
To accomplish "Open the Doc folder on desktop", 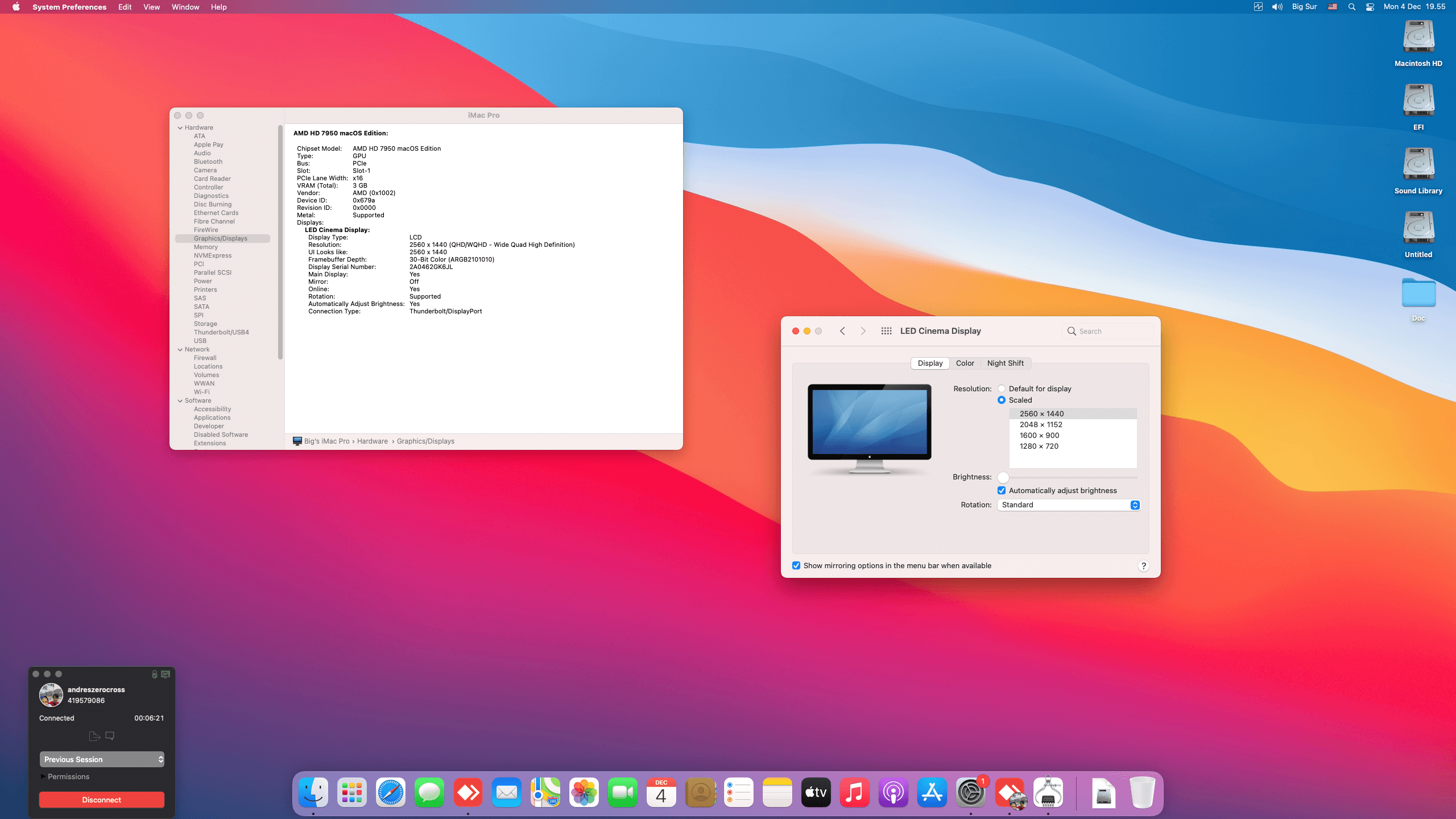I will [1418, 299].
